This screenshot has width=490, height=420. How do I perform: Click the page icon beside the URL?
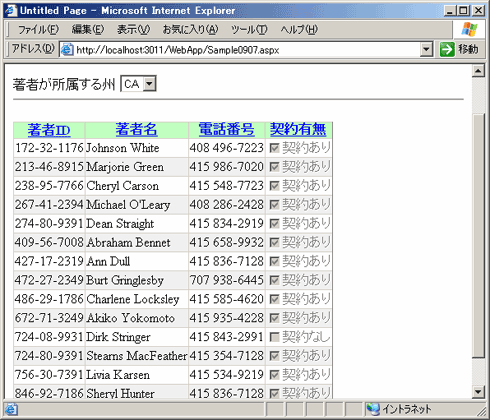click(67, 50)
